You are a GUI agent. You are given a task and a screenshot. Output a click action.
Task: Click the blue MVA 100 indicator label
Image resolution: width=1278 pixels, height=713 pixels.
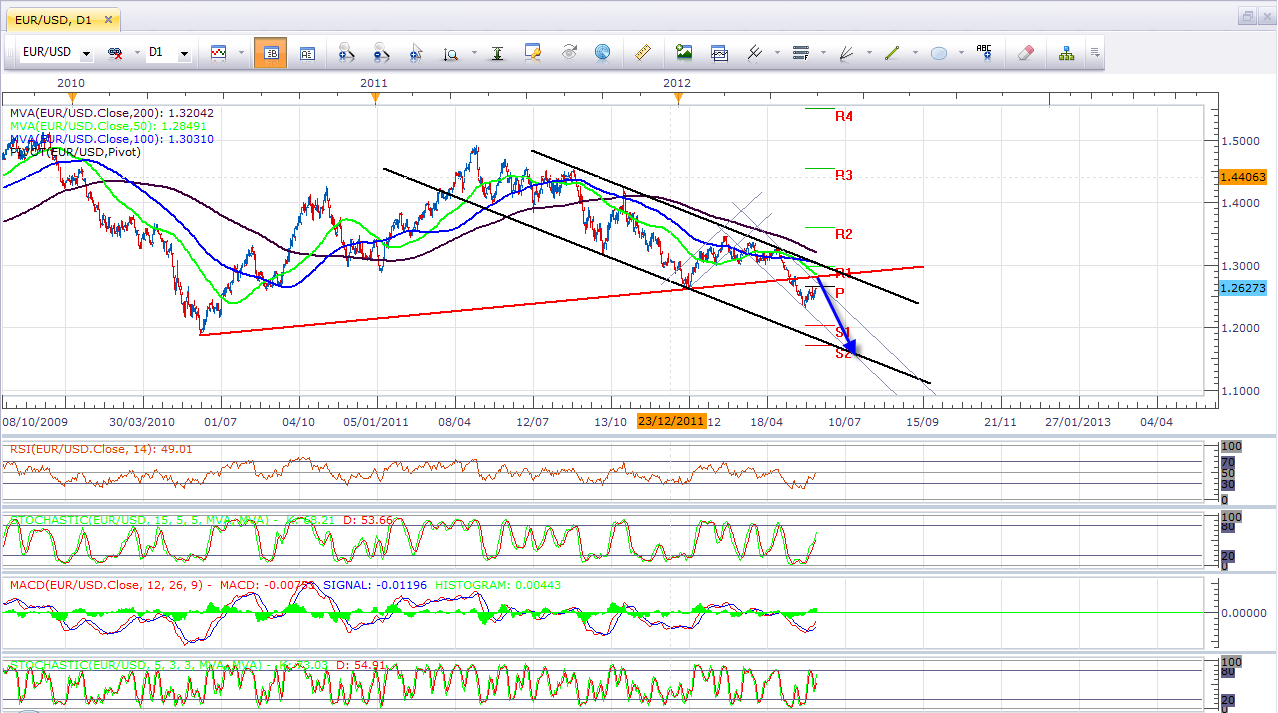click(111, 139)
